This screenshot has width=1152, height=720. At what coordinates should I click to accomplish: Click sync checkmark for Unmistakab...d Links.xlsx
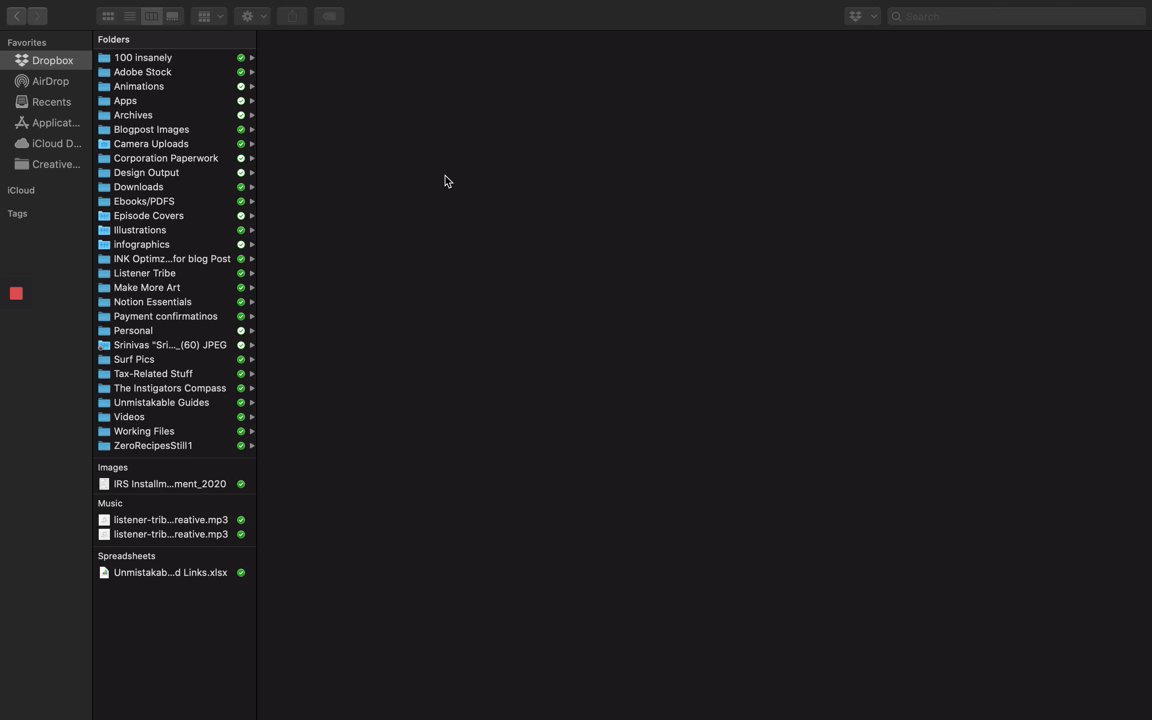241,572
